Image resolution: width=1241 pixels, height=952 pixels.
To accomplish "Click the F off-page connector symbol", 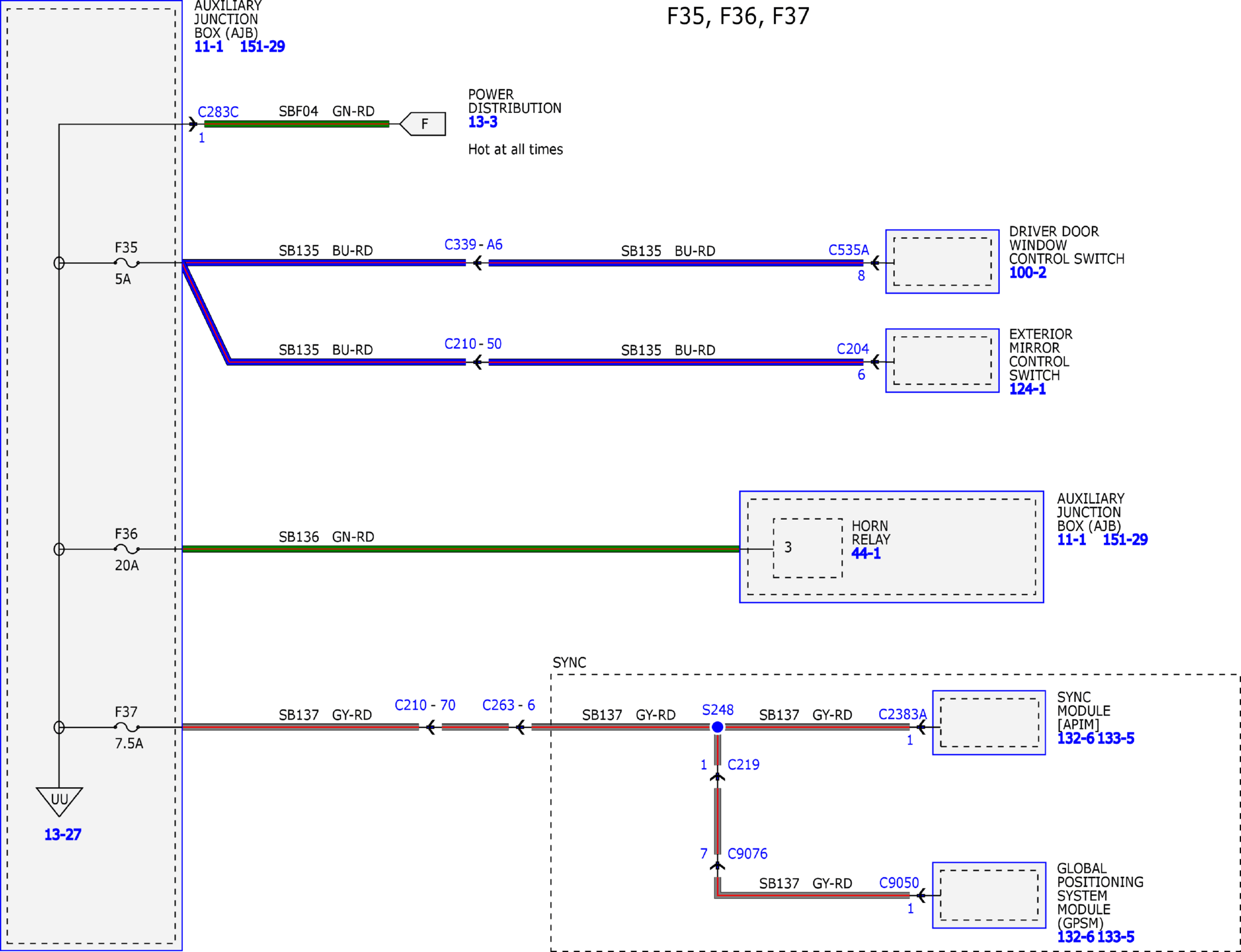I will tap(423, 124).
